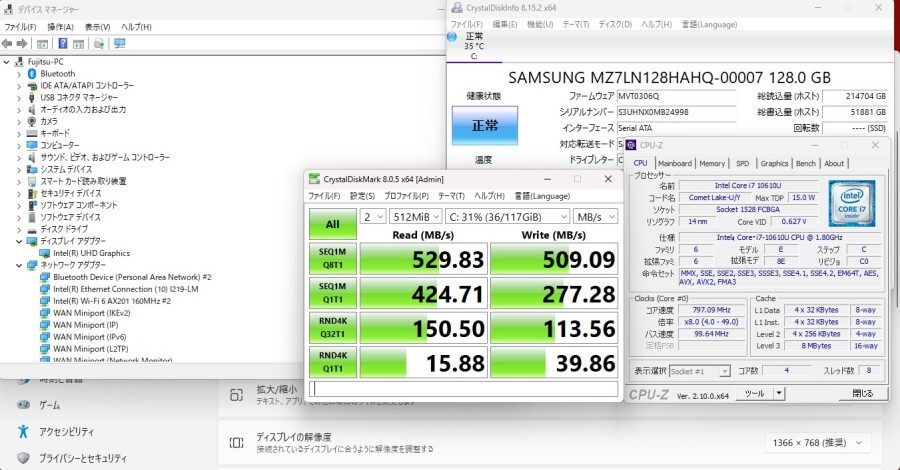Collapse the ディスプレイ アダプター category
900x470 pixels.
tap(19, 241)
